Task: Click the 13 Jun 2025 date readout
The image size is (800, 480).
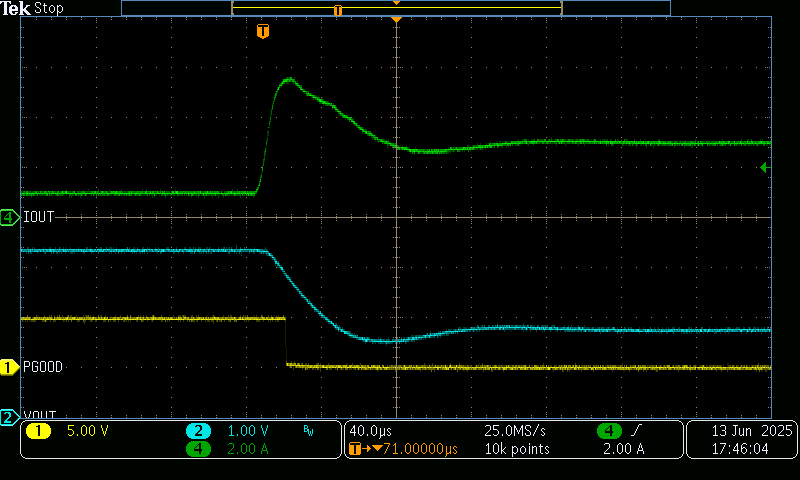Action: pyautogui.click(x=752, y=431)
